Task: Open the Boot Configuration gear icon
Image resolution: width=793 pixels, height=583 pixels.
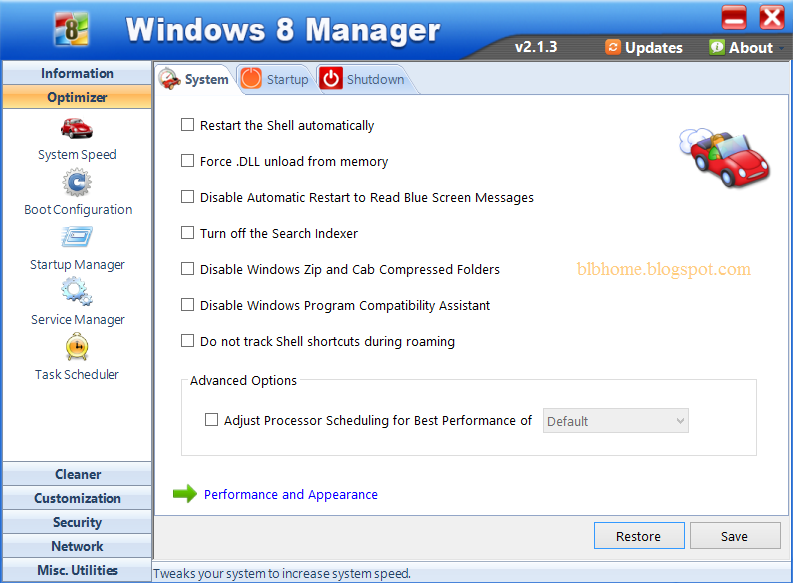Action: pyautogui.click(x=77, y=183)
